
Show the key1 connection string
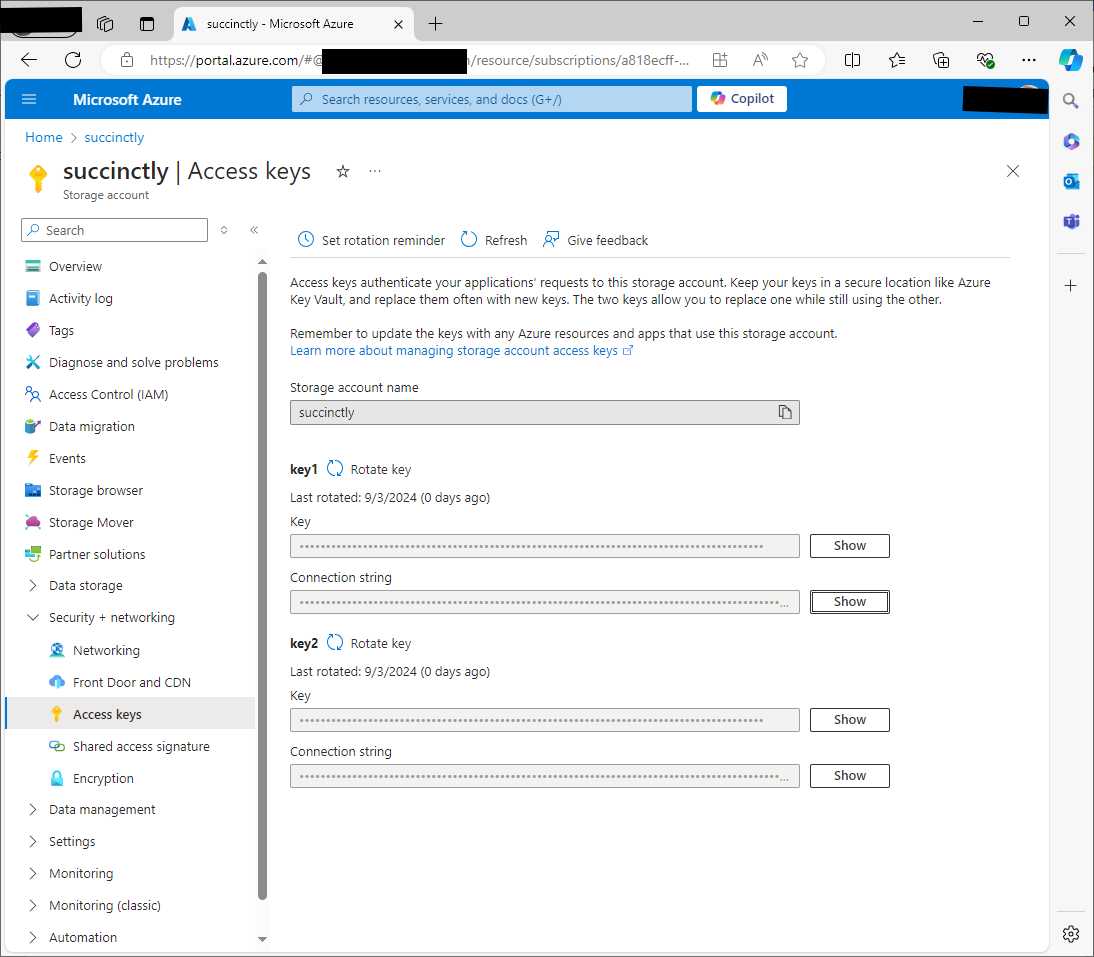[x=848, y=601]
